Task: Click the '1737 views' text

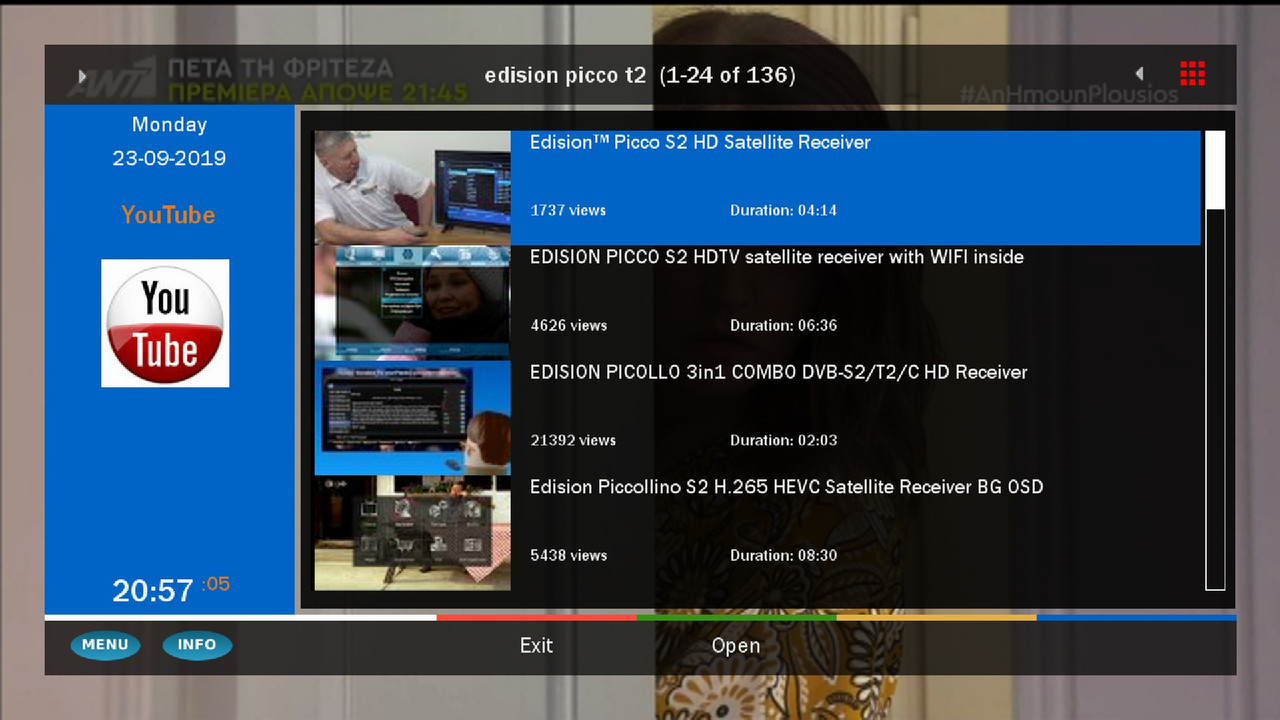Action: pos(568,210)
